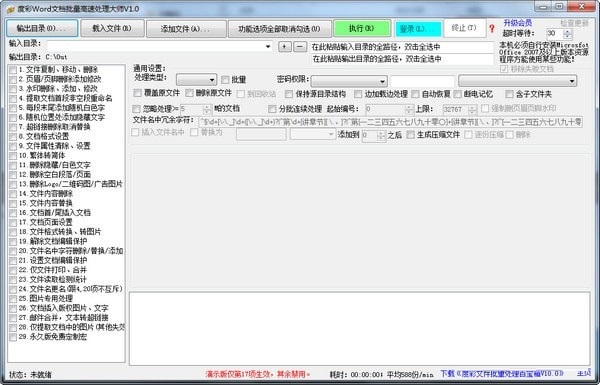
Task: Adjust the 起始编号 spinner arrows
Action: point(409,109)
